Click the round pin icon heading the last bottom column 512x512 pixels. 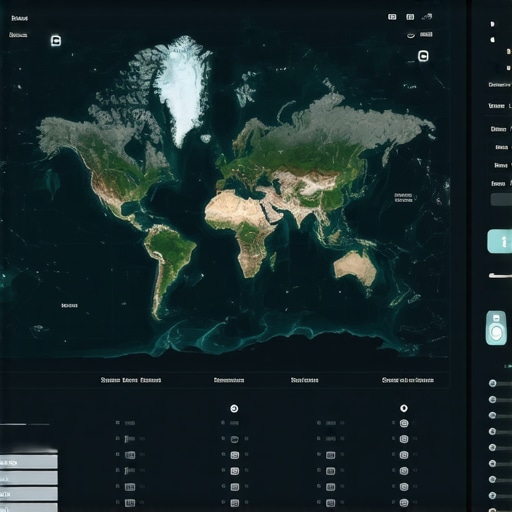click(404, 408)
